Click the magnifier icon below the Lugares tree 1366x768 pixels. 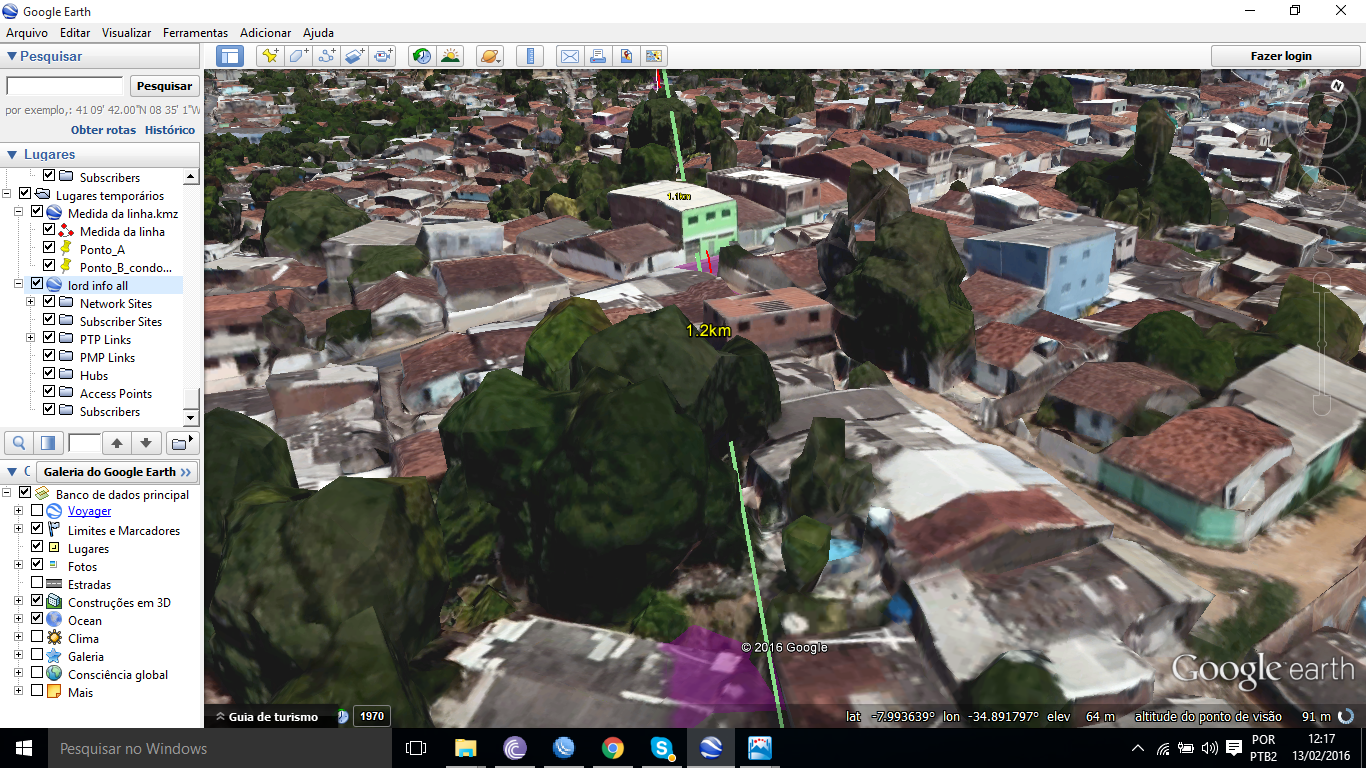[19, 442]
